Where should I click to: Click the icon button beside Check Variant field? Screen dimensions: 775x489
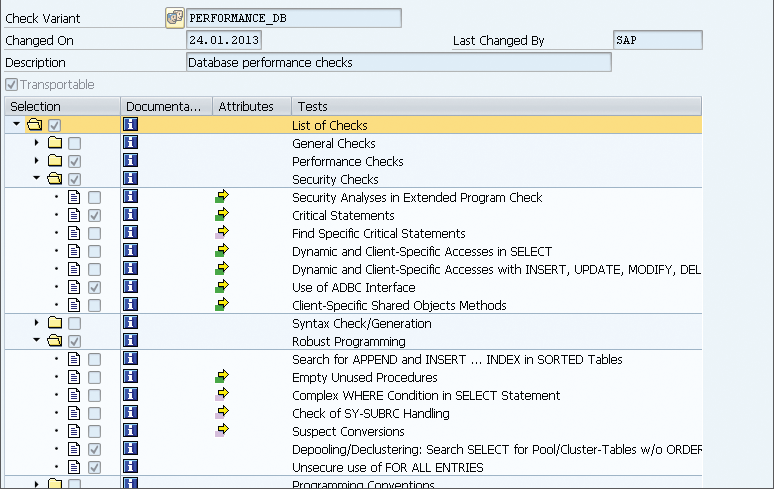click(173, 18)
